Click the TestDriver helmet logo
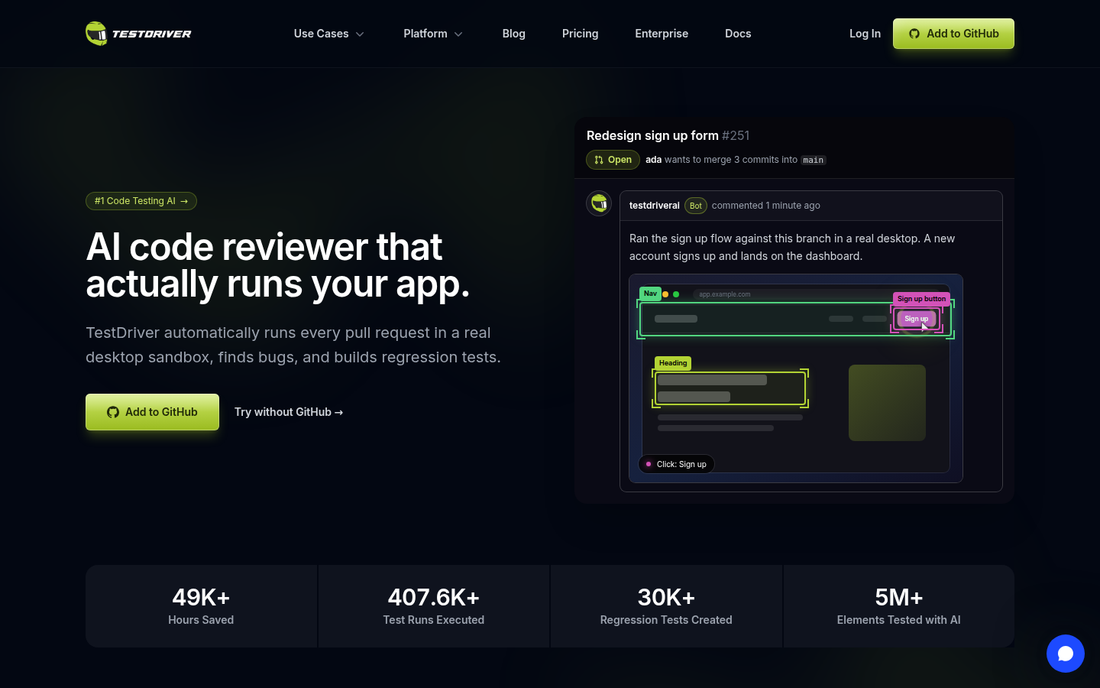 (96, 33)
